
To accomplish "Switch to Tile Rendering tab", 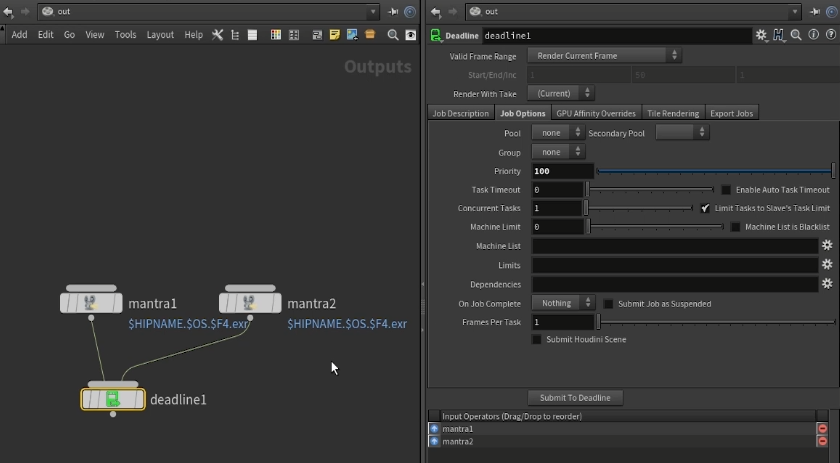I will point(673,113).
